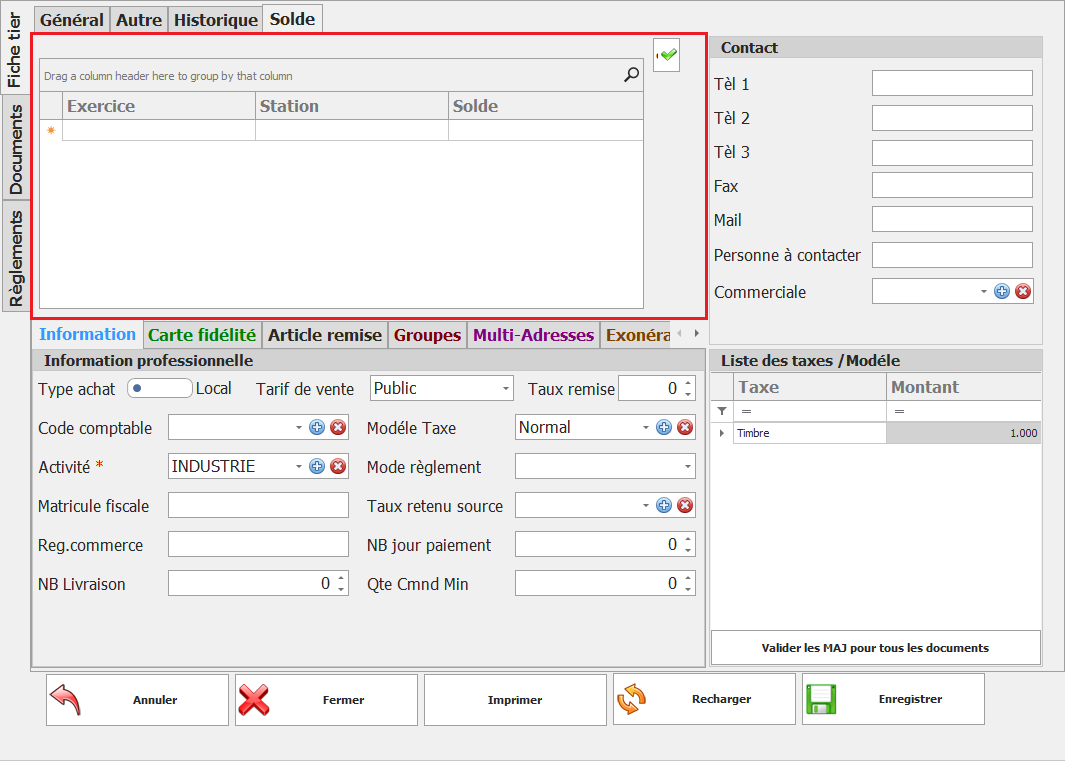Clear Taux retenu source with red X

click(685, 506)
